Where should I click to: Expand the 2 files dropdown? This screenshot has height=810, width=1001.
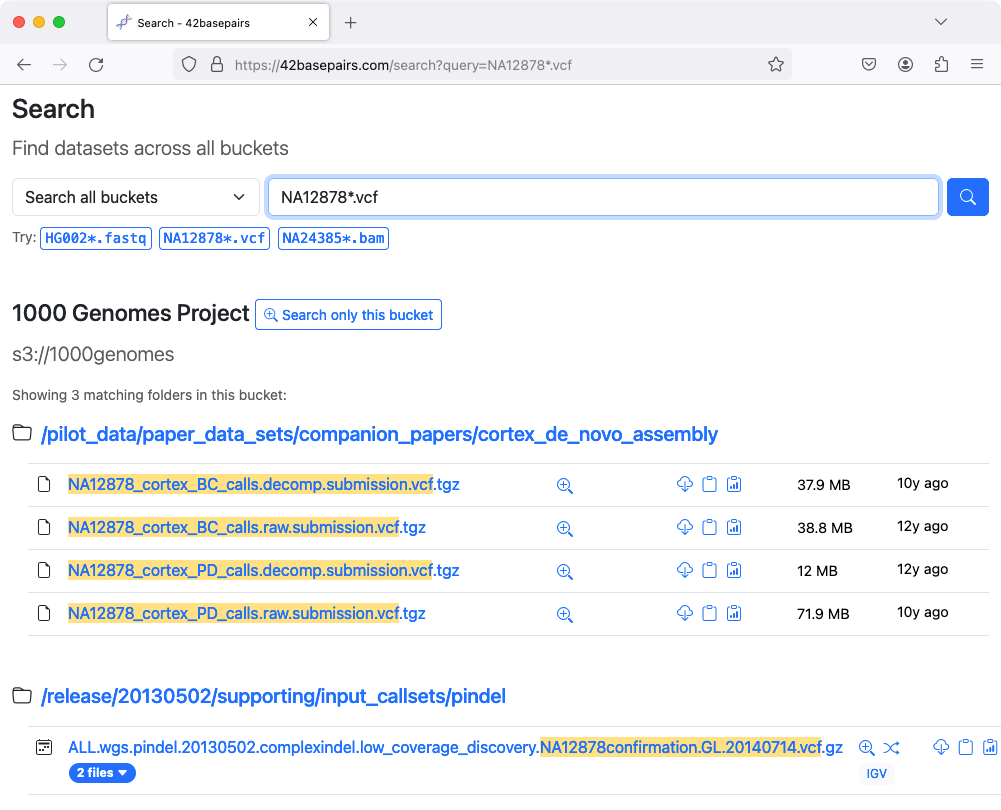[102, 773]
